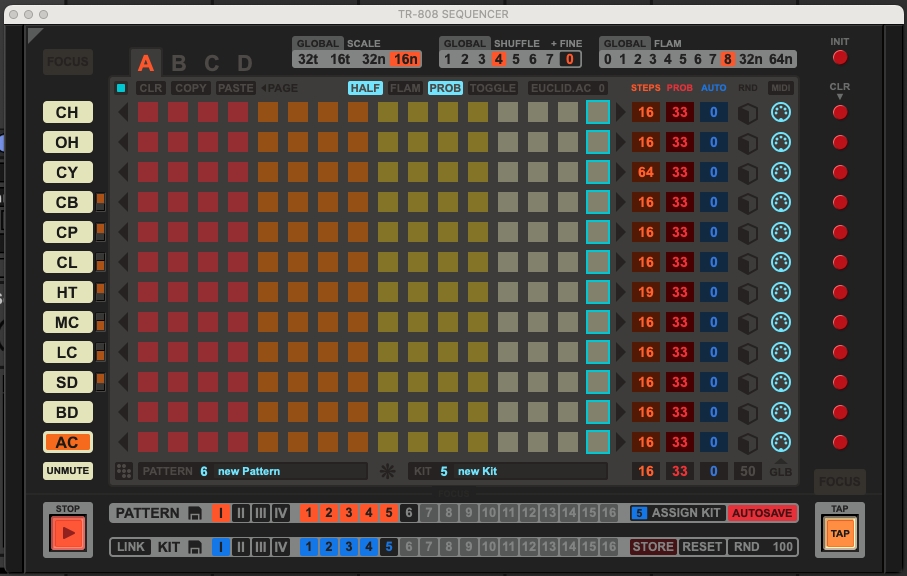Screen dimensions: 907x576
Task: Click the save disk icon beside KIT
Action: click(196, 547)
